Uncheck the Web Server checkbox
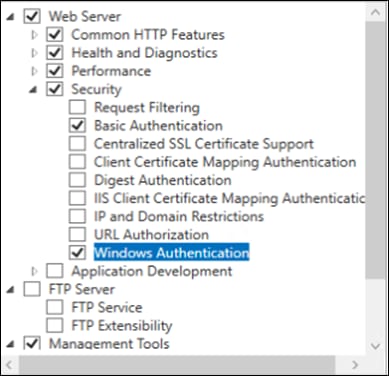This screenshot has height=376, width=389. [x=32, y=16]
